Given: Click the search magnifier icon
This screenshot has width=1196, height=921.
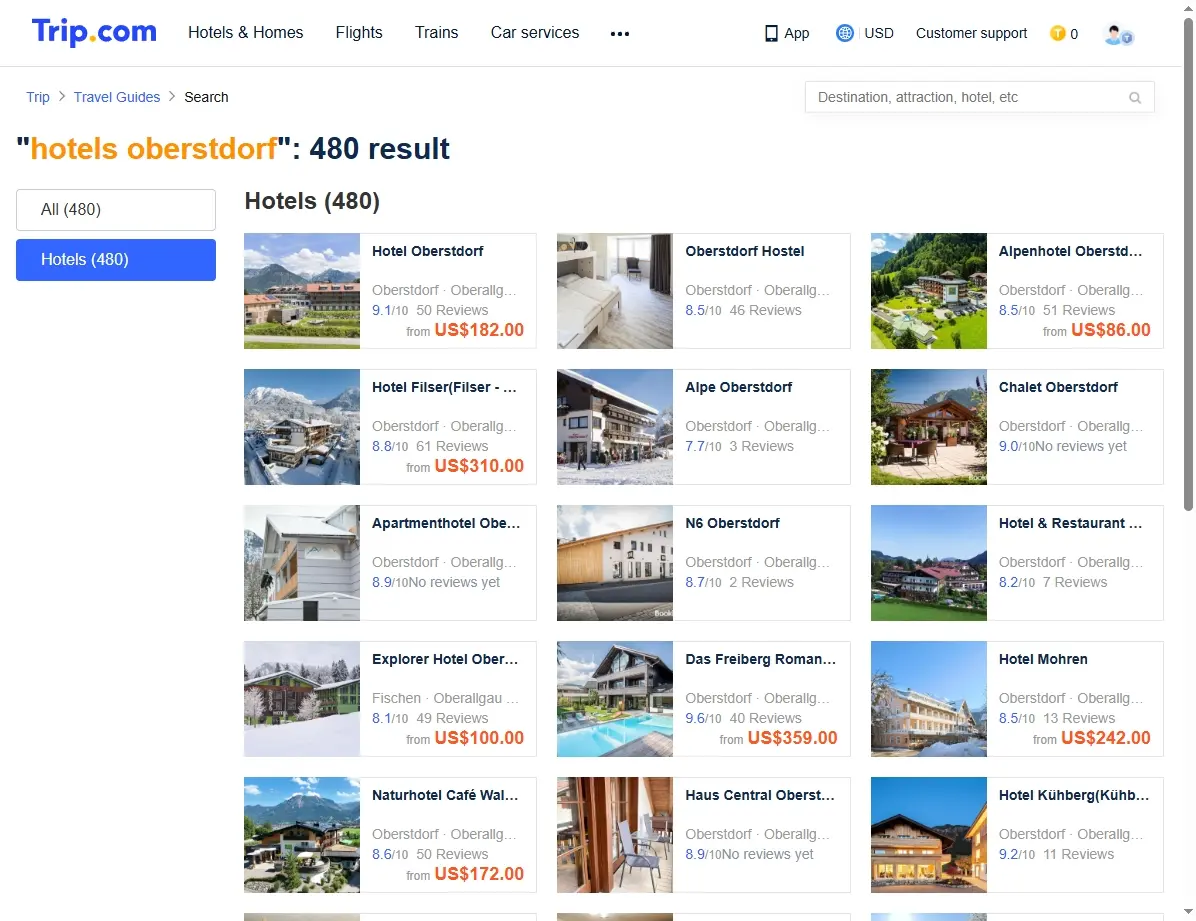Looking at the screenshot, I should point(1135,98).
